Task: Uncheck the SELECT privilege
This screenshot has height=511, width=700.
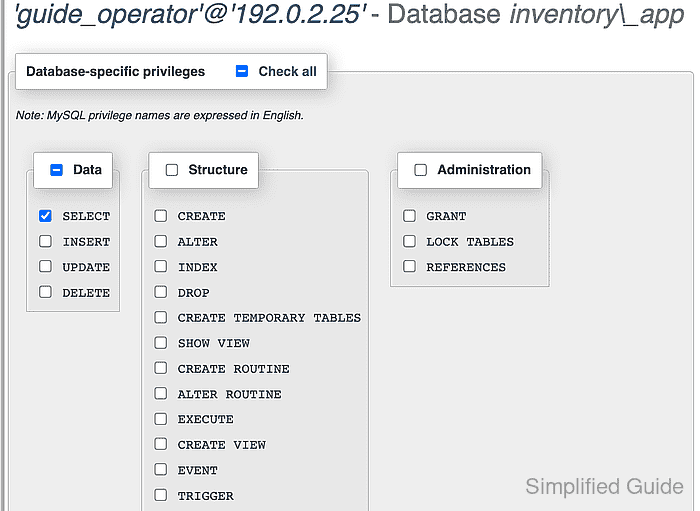Action: [x=46, y=216]
